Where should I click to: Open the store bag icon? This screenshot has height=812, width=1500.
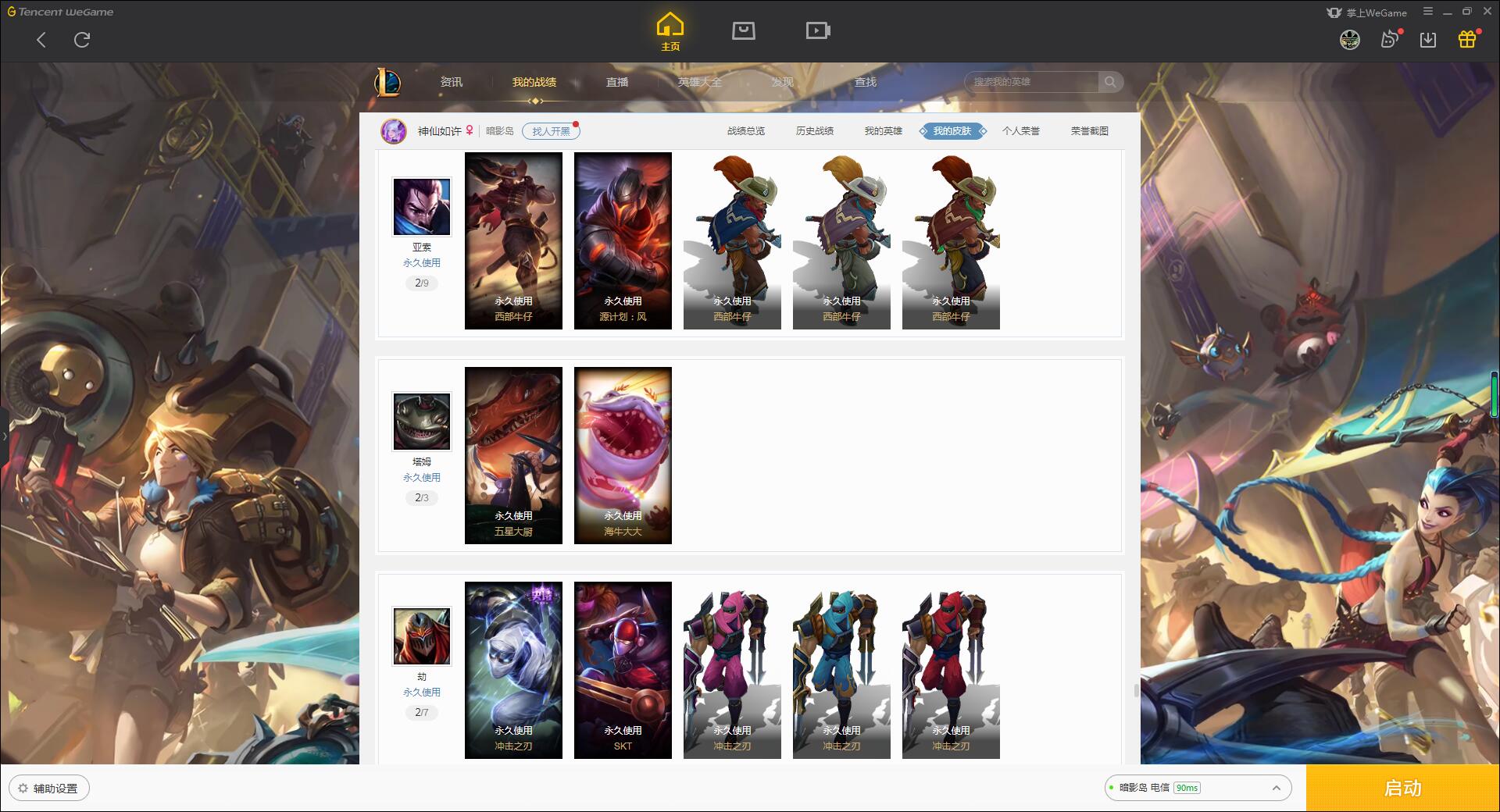tap(743, 30)
